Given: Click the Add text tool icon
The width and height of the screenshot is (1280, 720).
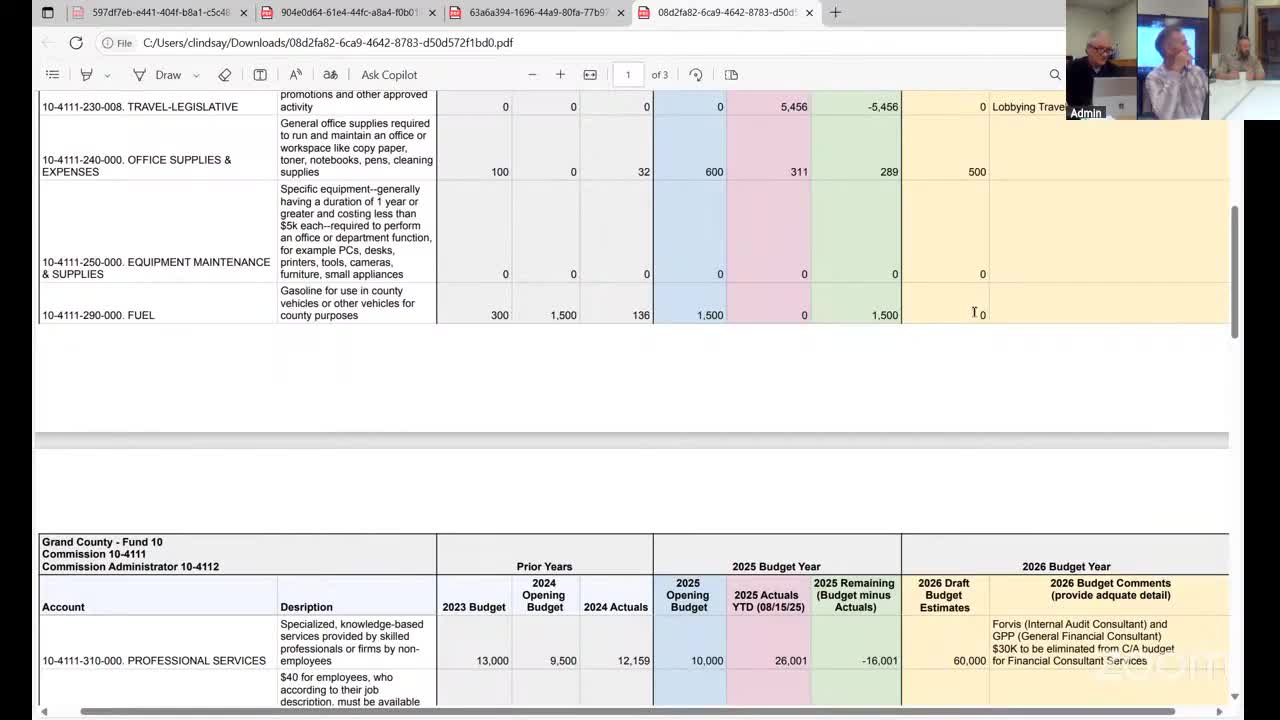Looking at the screenshot, I should pos(260,75).
